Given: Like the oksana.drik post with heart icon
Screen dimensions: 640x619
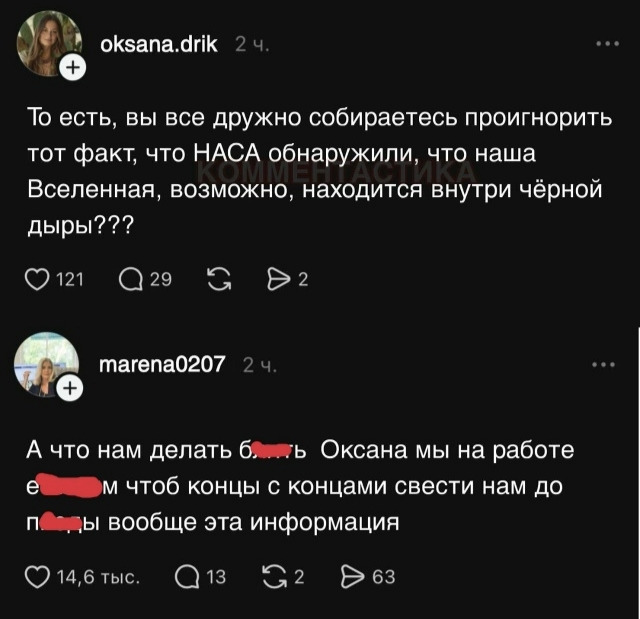Looking at the screenshot, I should (x=37, y=280).
